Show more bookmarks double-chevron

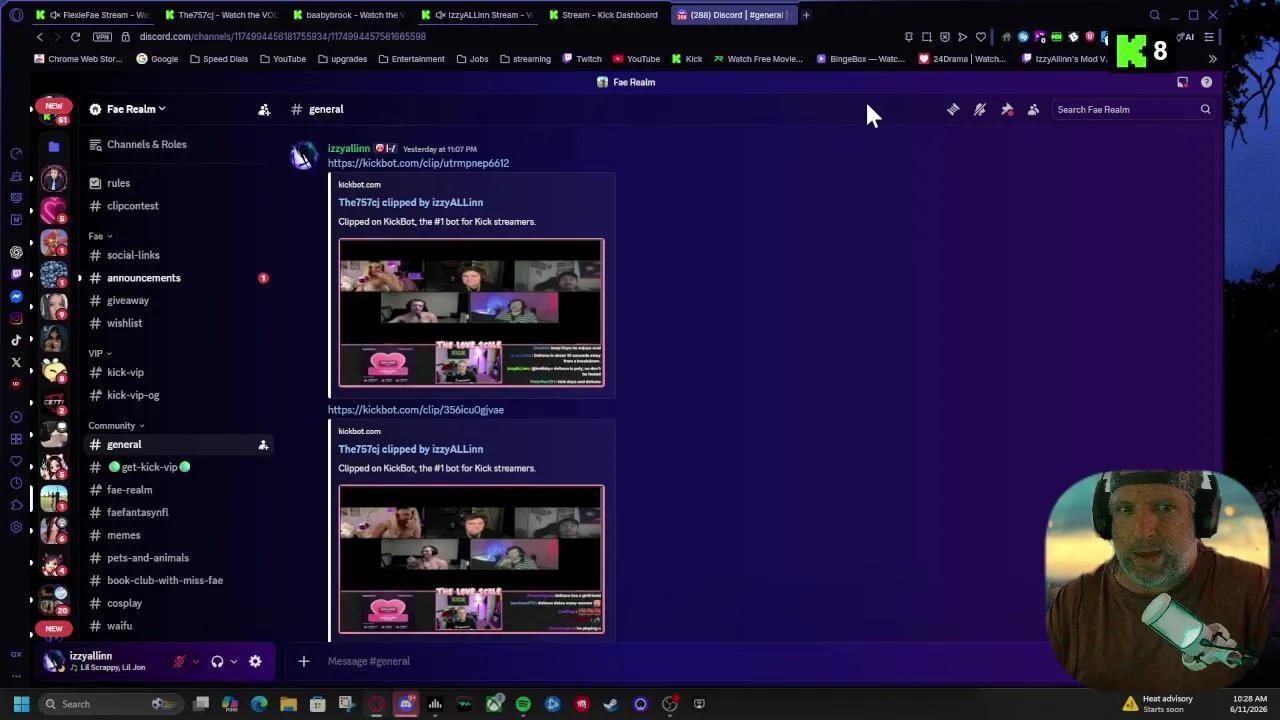tap(1212, 59)
